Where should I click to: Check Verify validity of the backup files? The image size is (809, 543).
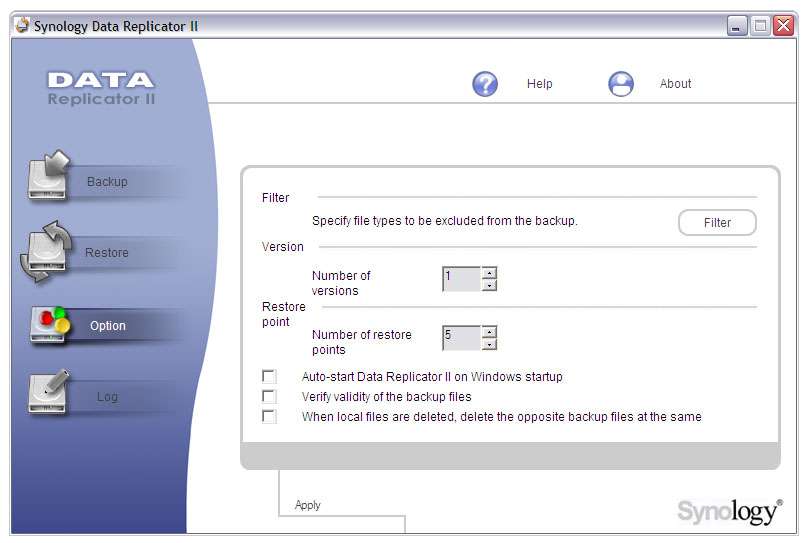pos(269,396)
